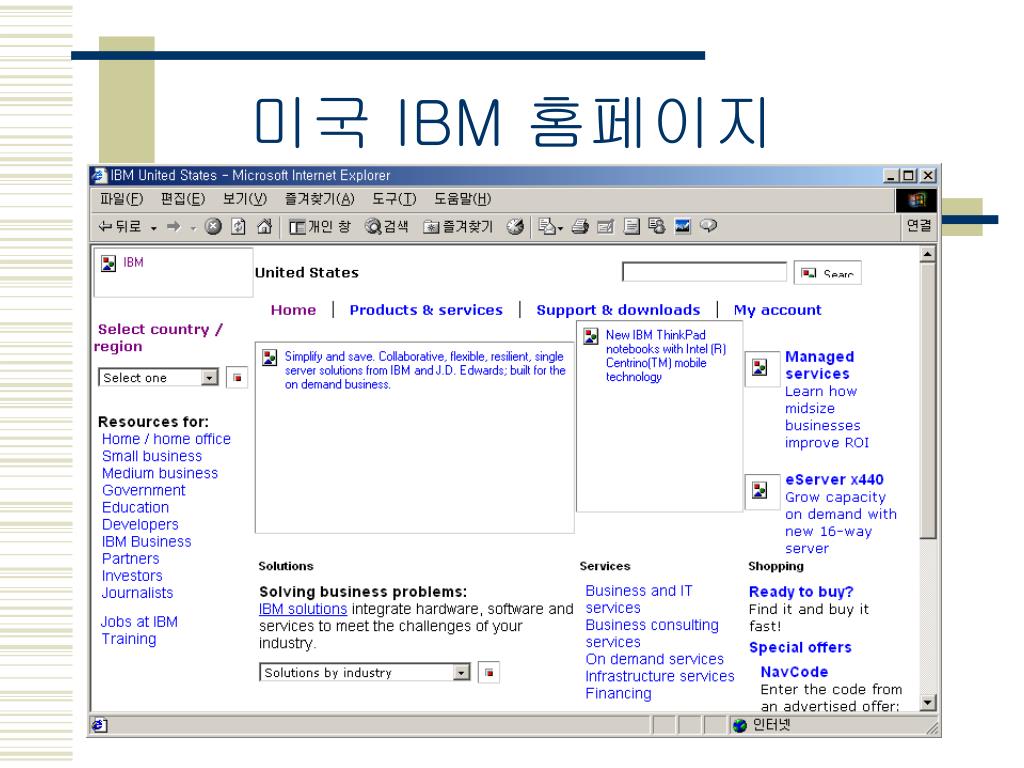Refresh the page with the Refresh icon
Viewport: 1024px width, 768px height.
238,227
